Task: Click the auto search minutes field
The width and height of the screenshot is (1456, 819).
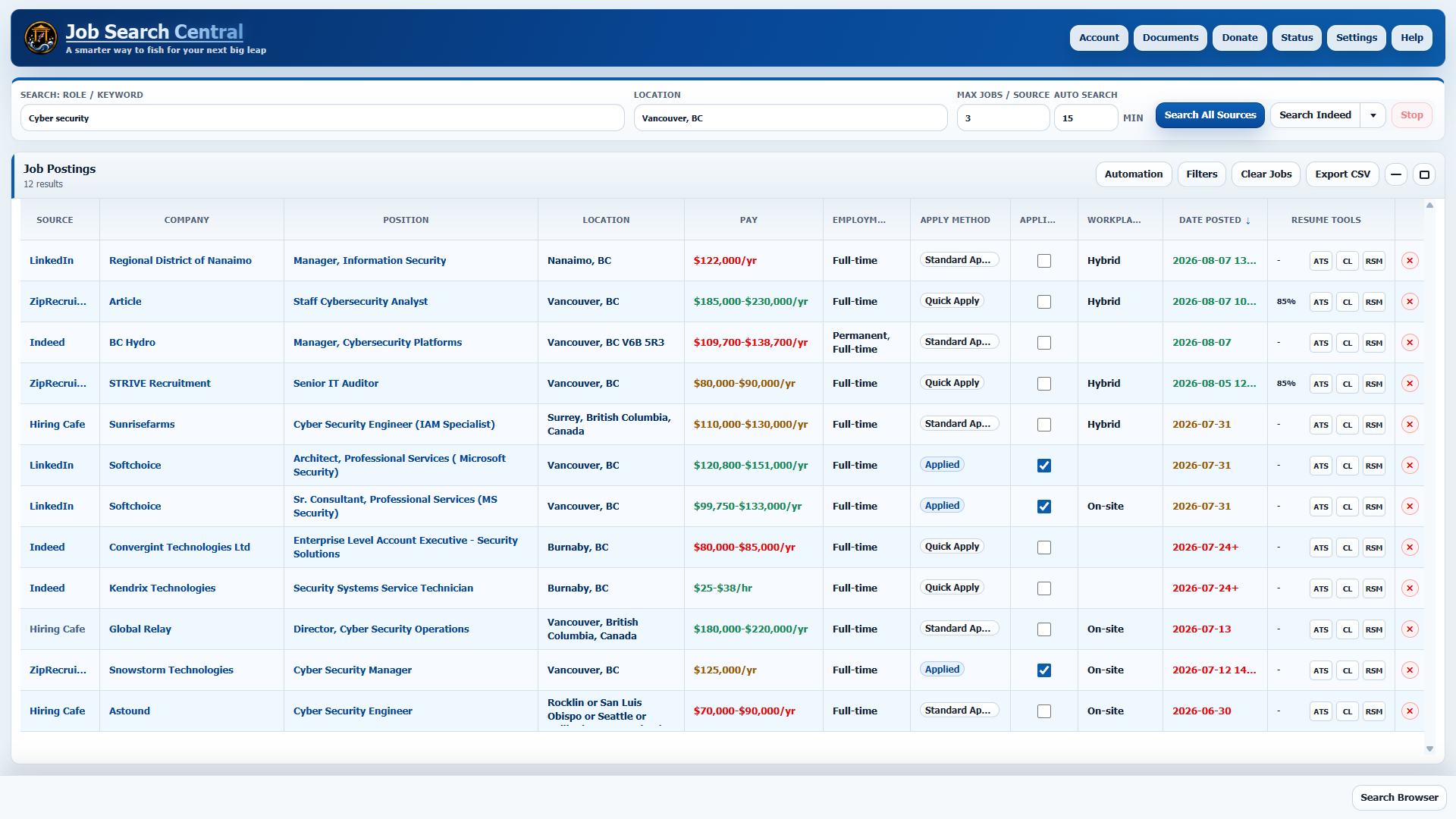Action: coord(1086,118)
